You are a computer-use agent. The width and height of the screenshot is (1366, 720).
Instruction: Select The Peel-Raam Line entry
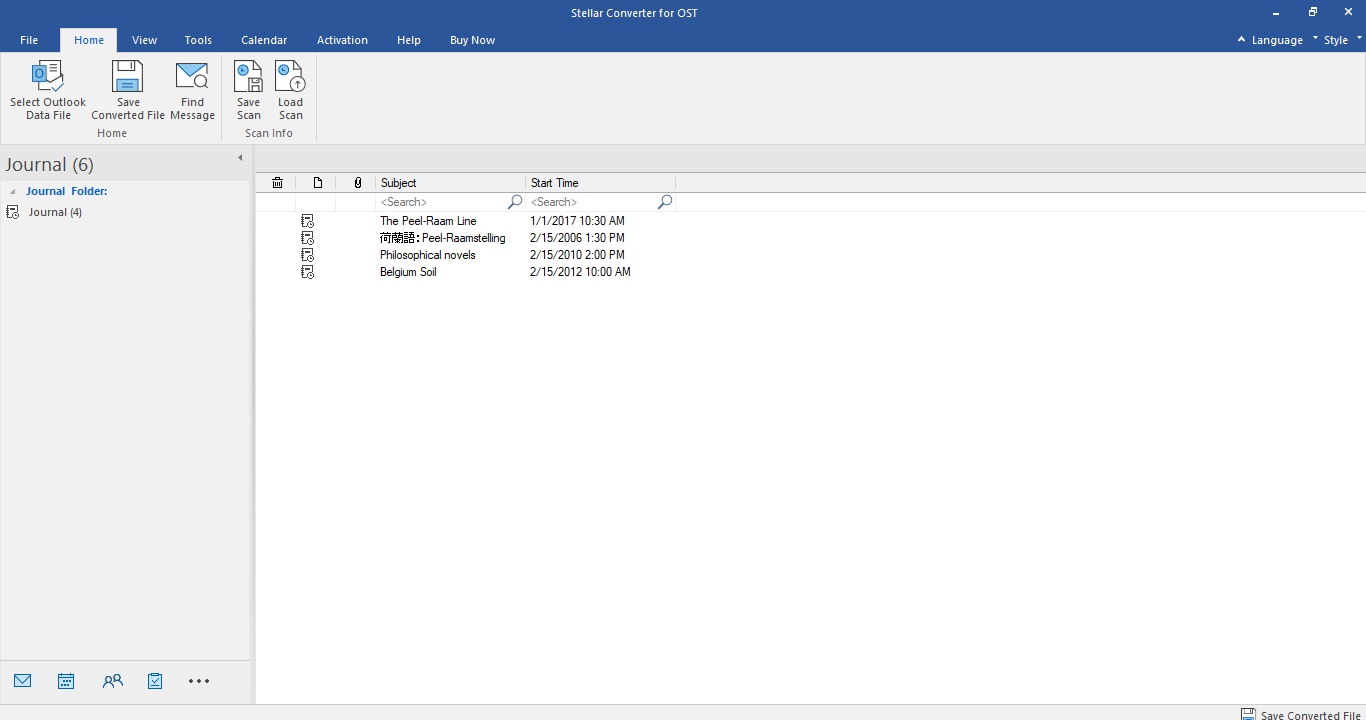coord(428,221)
